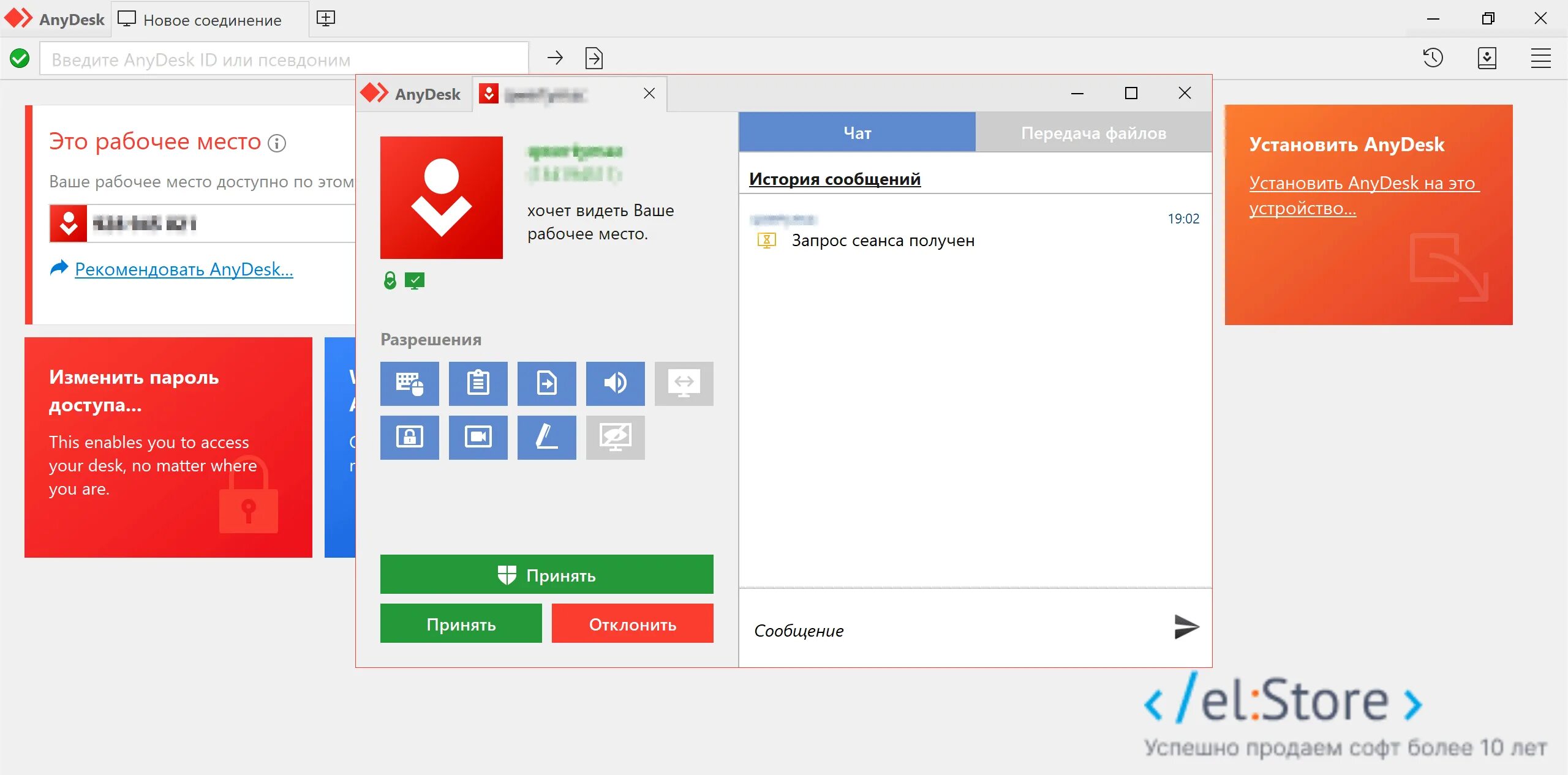Image resolution: width=1568 pixels, height=775 pixels.
Task: Click the История сообщений heading
Action: [x=834, y=179]
